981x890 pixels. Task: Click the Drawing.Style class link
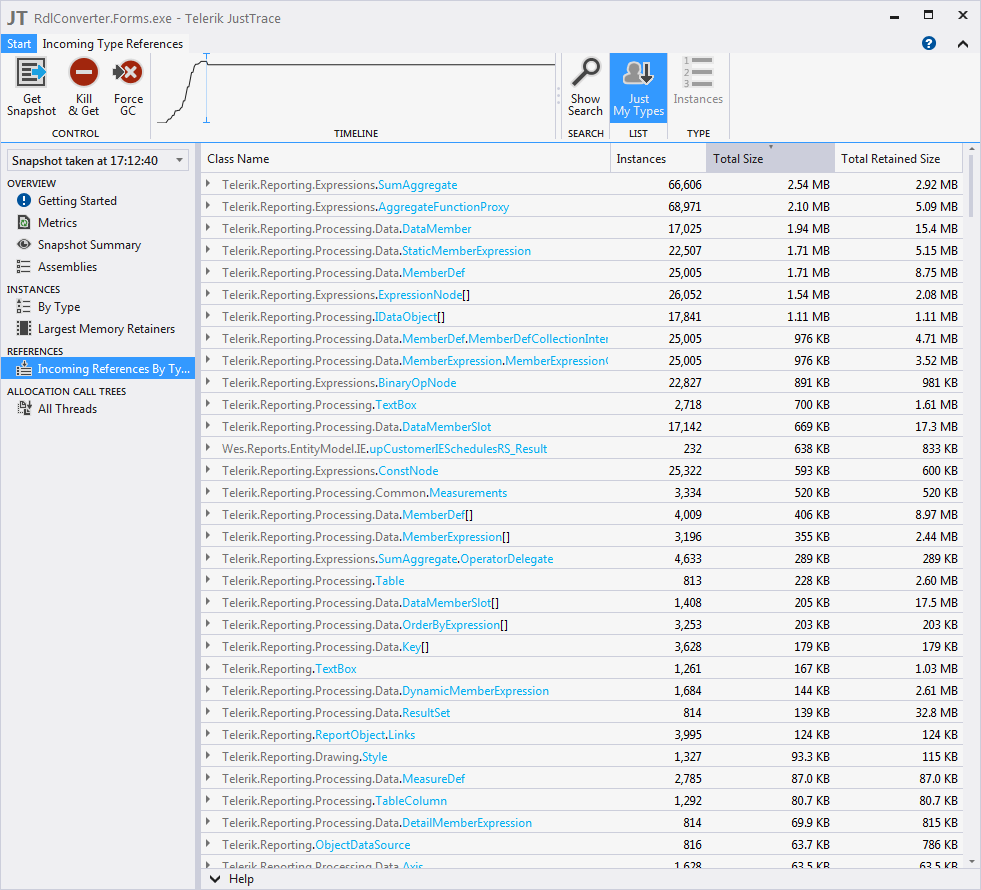point(375,757)
